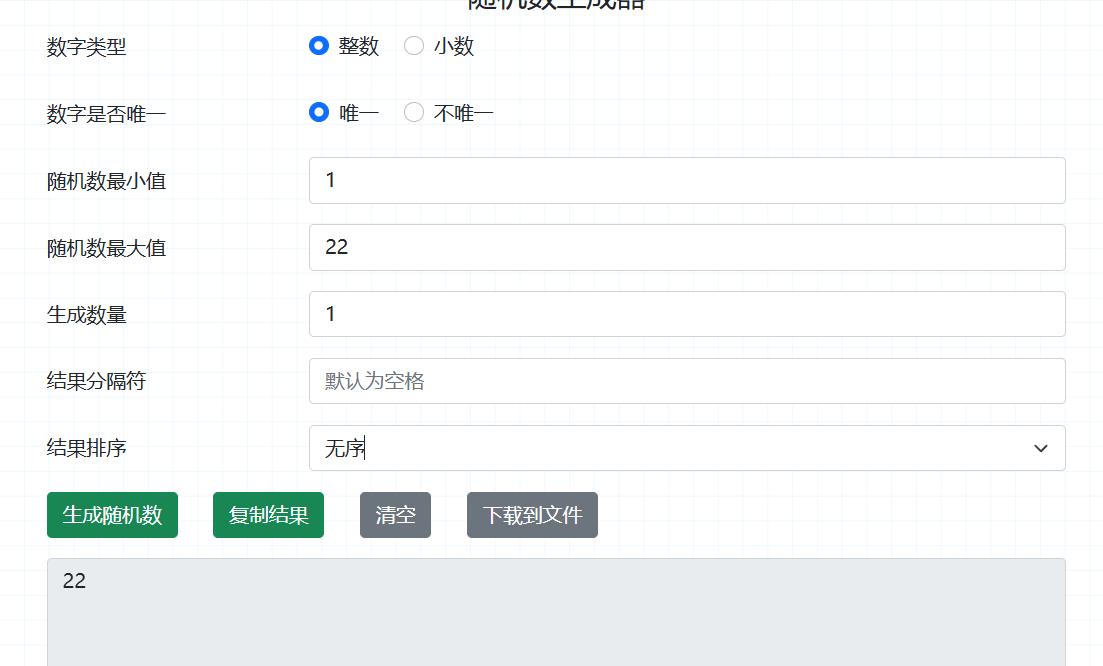Focus the 随机数最小值 input containing 1

[x=686, y=180]
